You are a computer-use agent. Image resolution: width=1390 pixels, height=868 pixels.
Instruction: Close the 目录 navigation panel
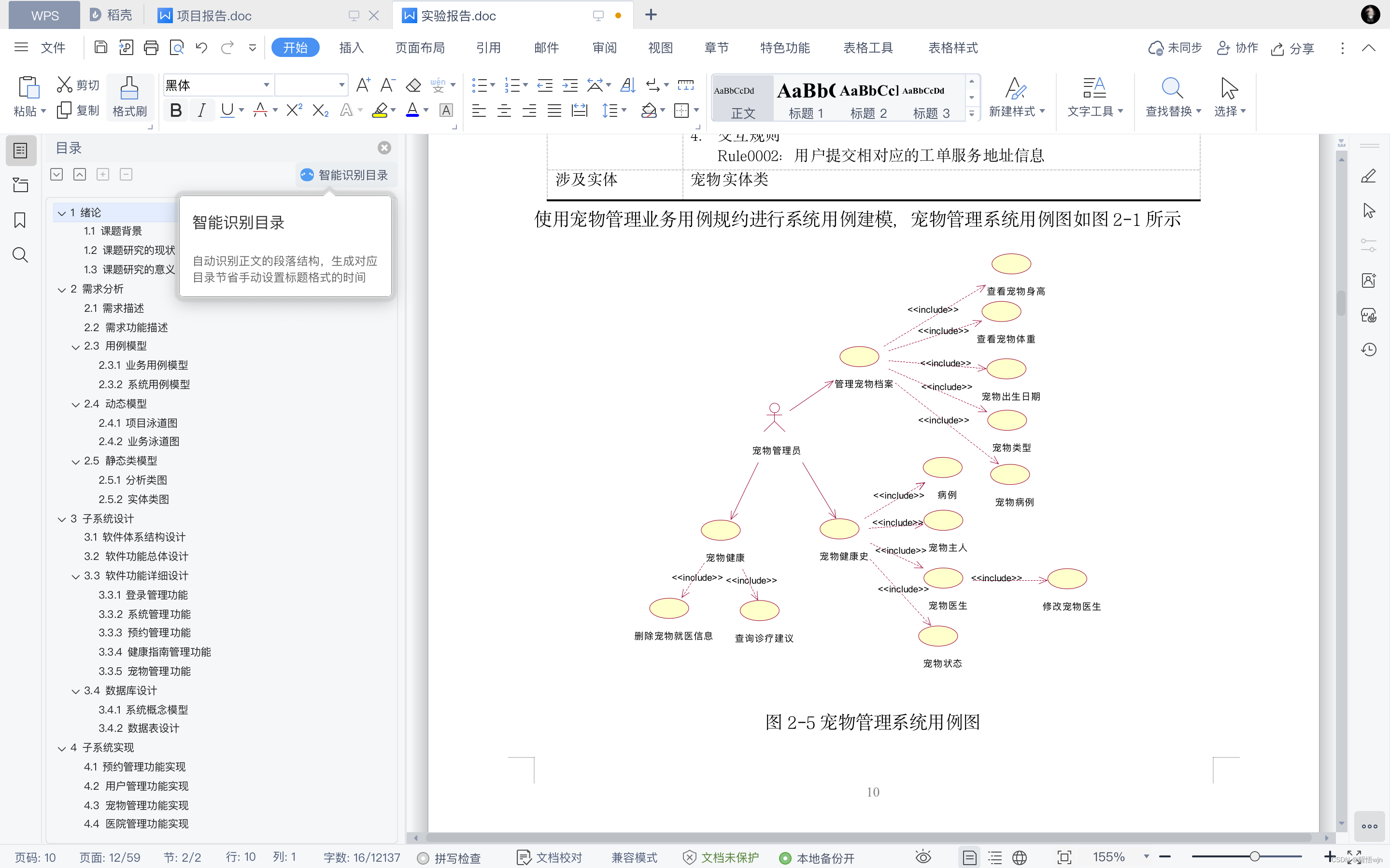384,148
